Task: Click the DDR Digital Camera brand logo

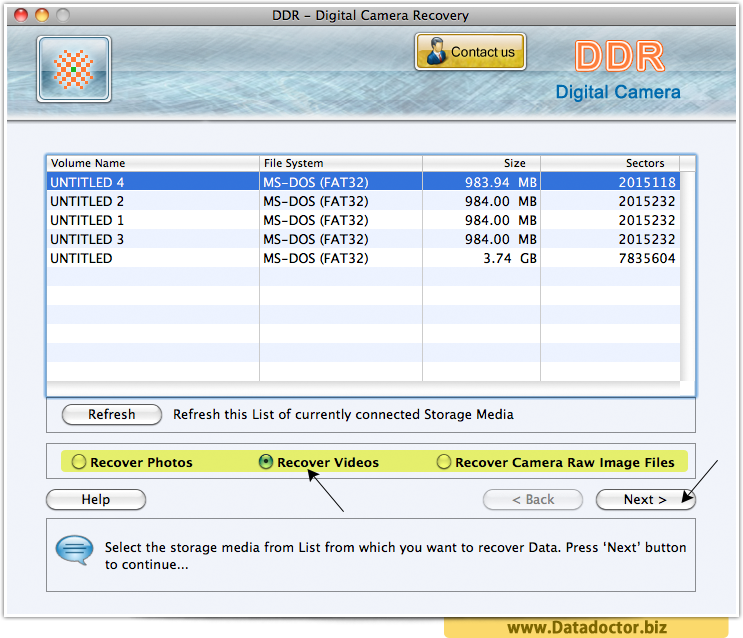Action: [618, 70]
